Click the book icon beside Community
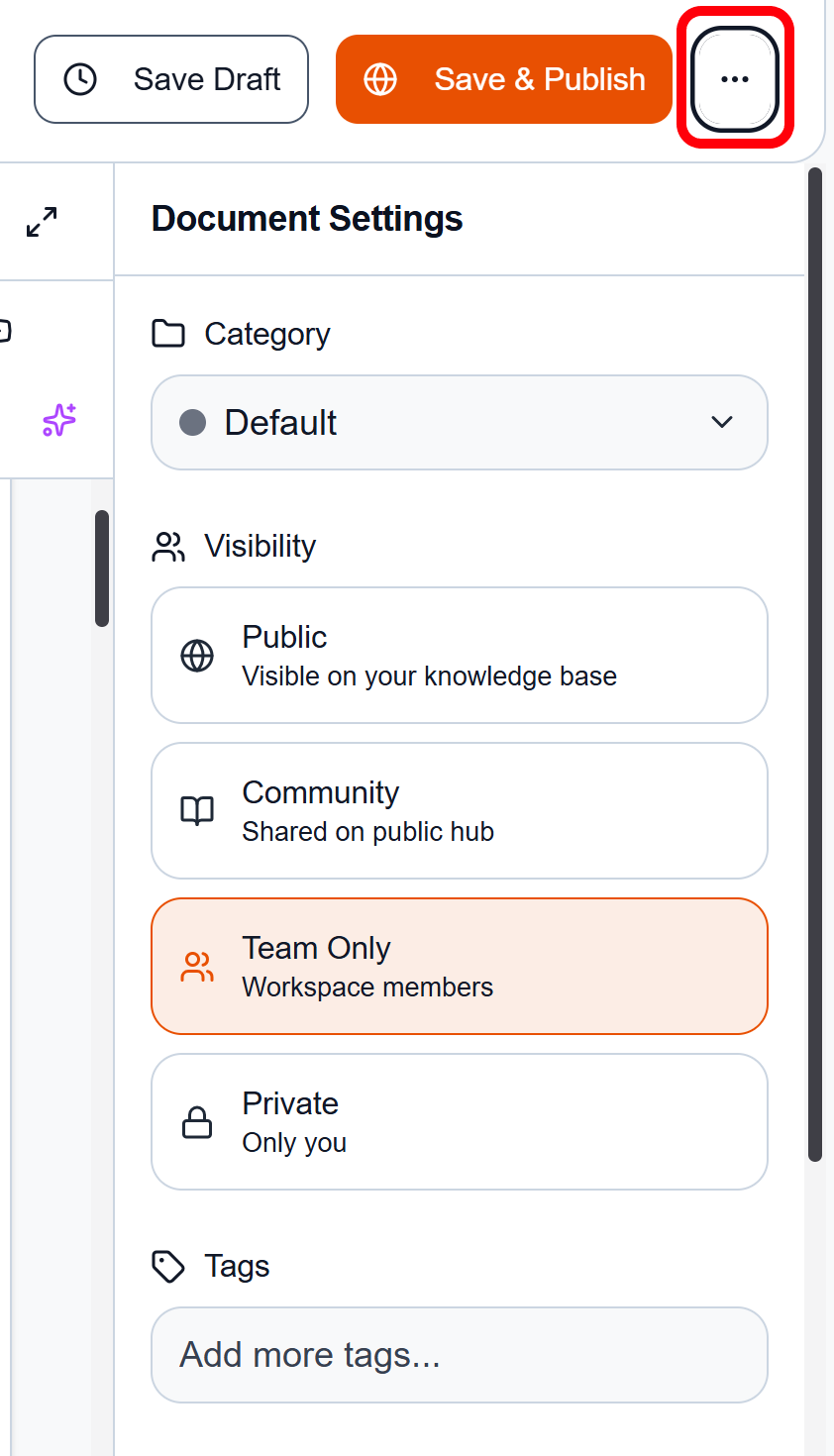The height and width of the screenshot is (1456, 834). pos(197,810)
